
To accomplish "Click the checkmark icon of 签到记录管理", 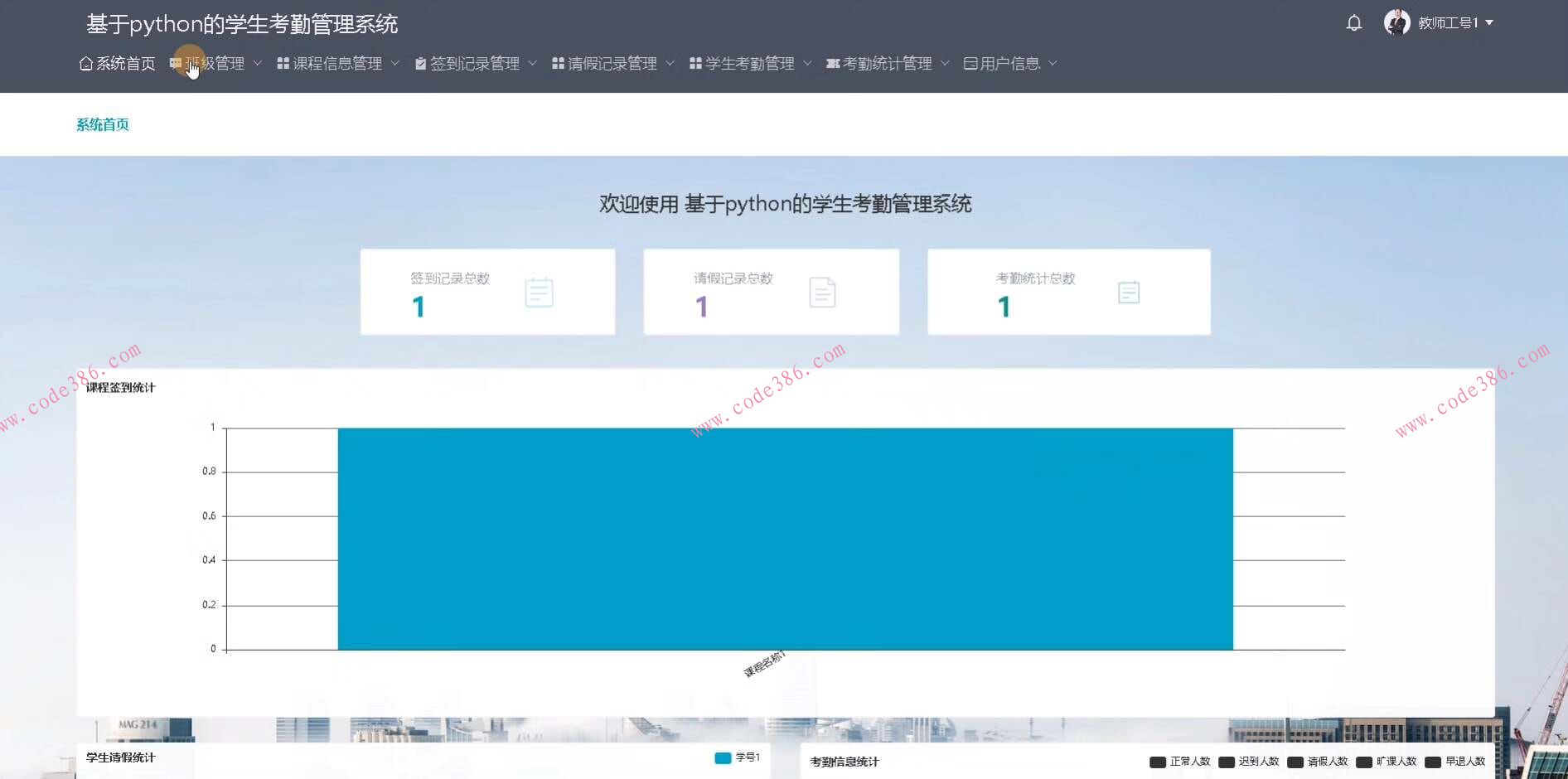I will click(x=420, y=62).
